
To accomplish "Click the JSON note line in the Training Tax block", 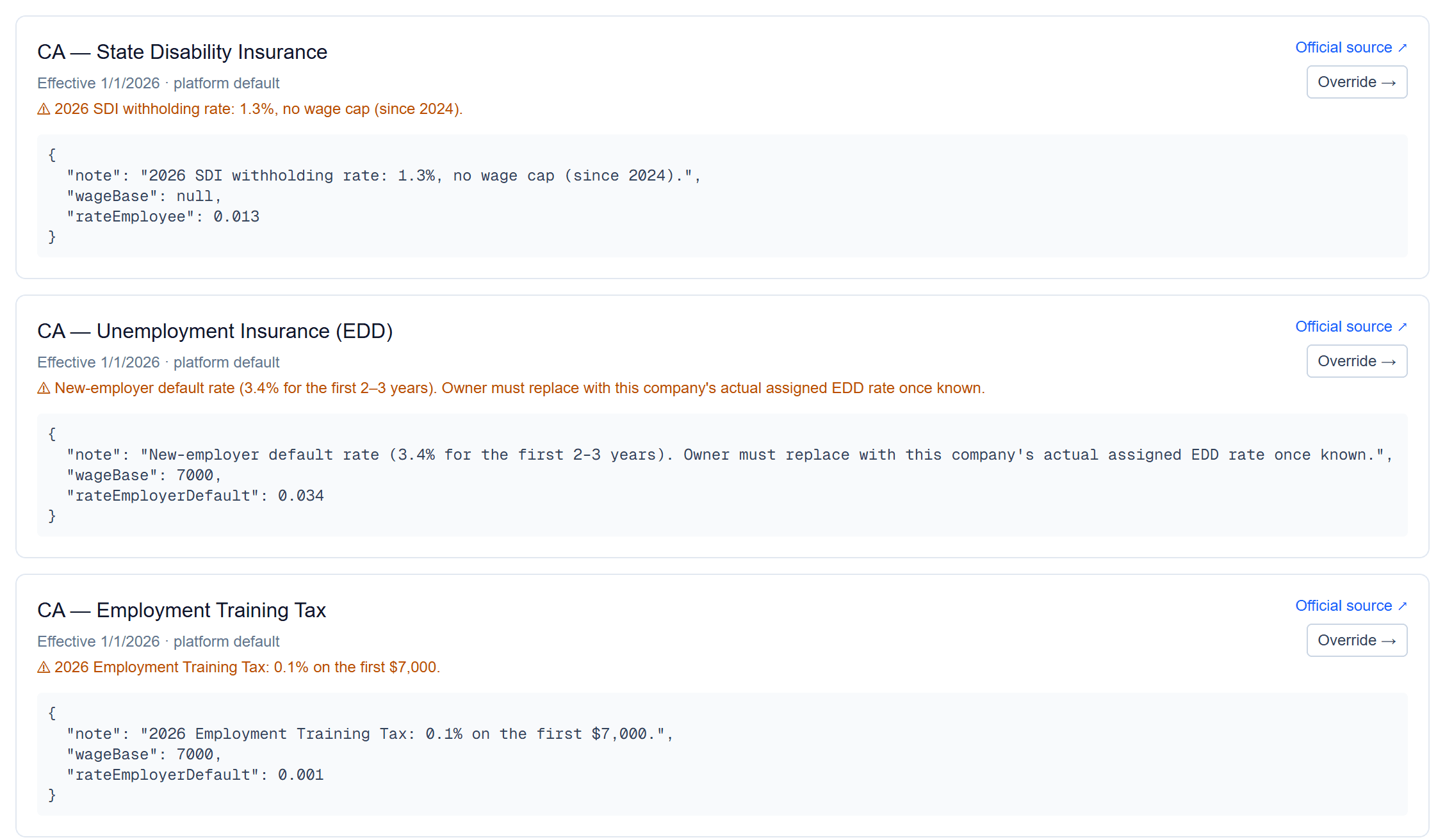I will pos(370,734).
